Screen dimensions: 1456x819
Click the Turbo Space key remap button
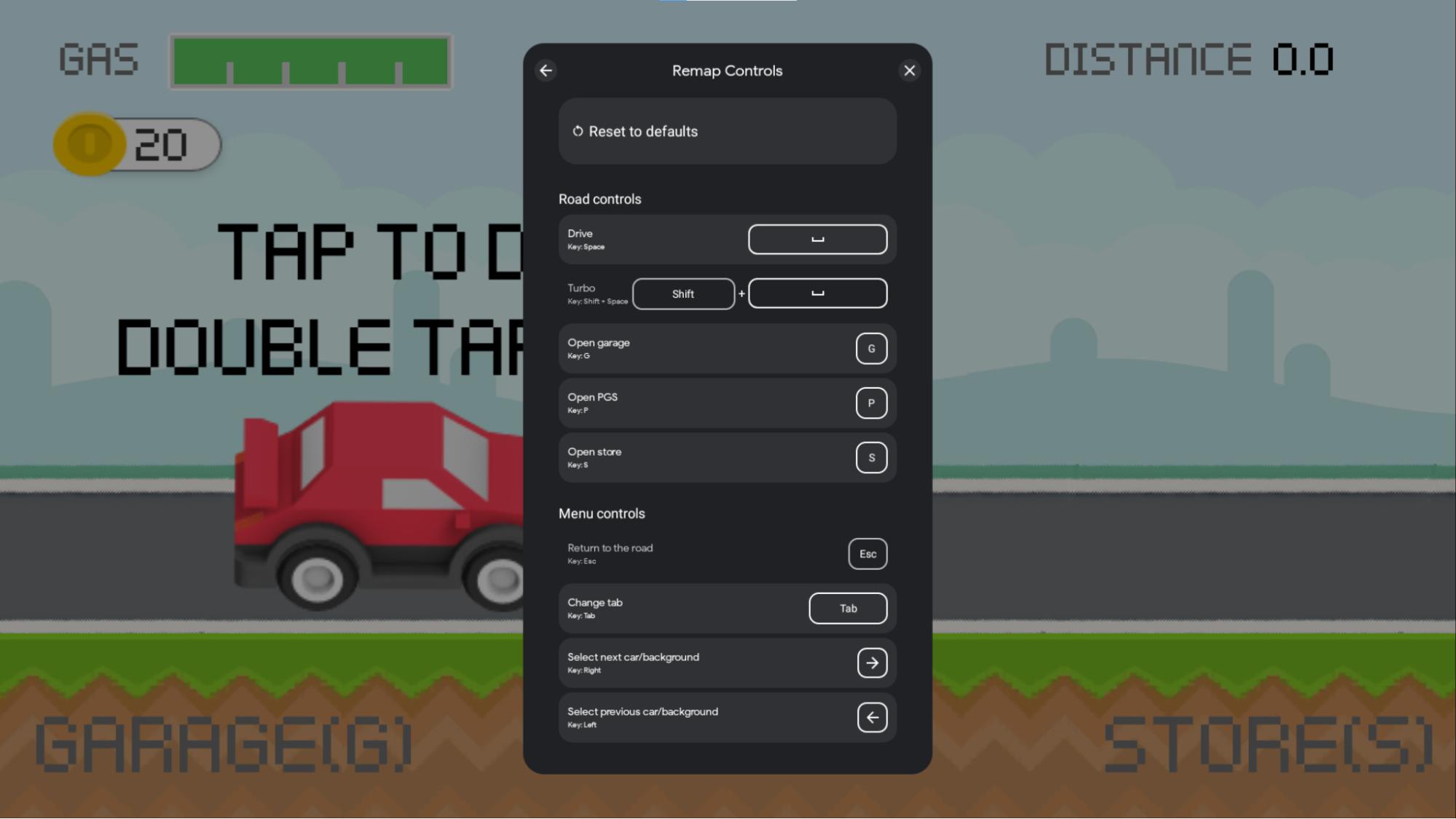coord(818,293)
